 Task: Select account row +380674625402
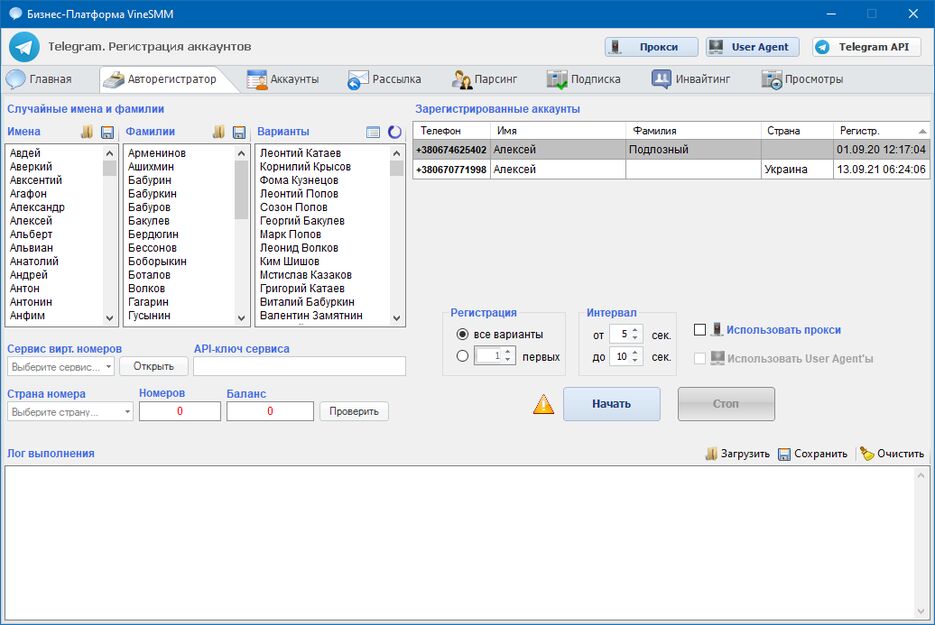click(x=671, y=150)
